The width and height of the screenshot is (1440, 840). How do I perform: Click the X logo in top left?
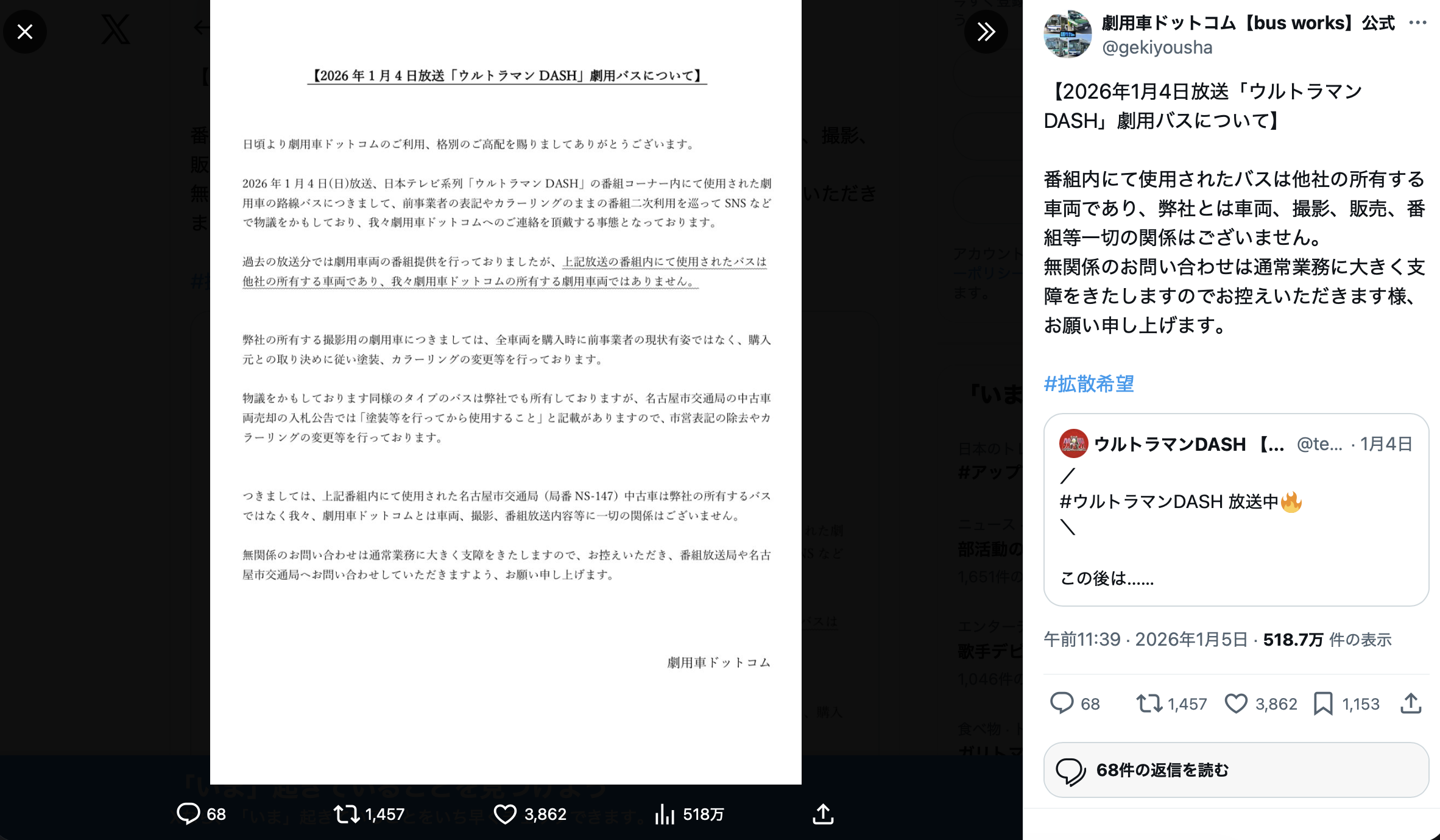(116, 29)
